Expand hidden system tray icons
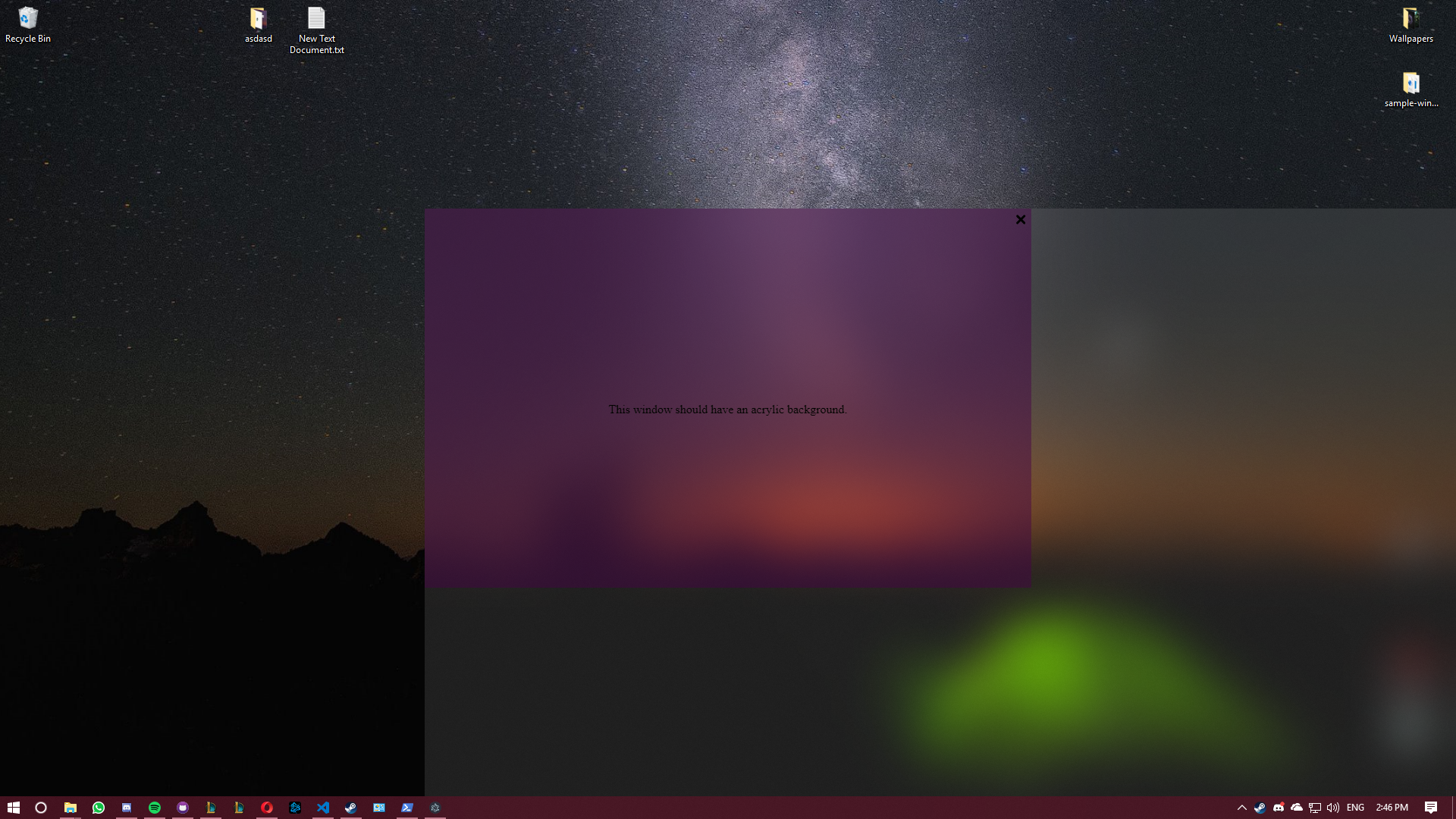1456x819 pixels. (x=1241, y=808)
